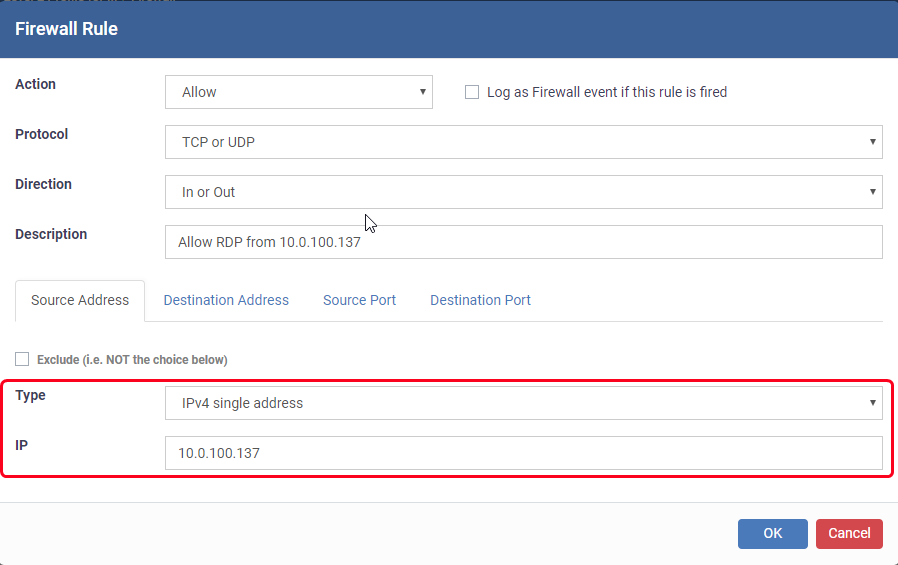The width and height of the screenshot is (898, 565).
Task: Enable the Log as Firewall event checkbox
Action: coord(472,92)
